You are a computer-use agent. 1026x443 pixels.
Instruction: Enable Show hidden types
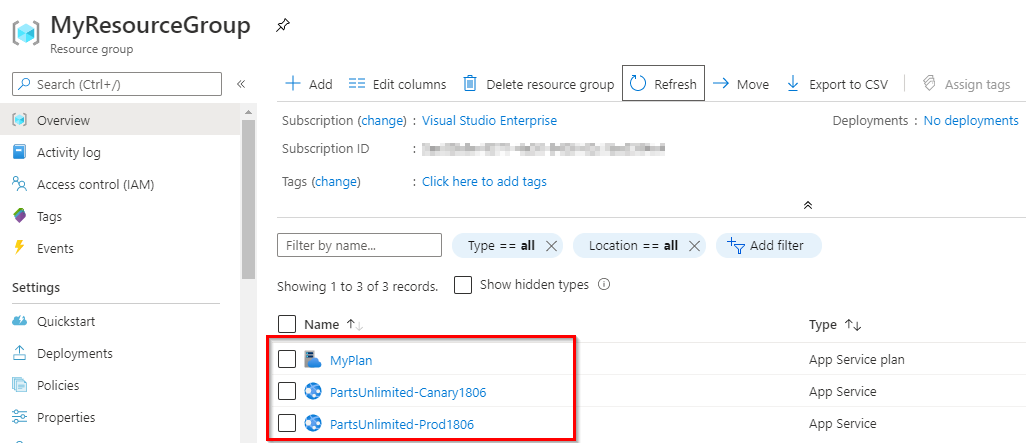[463, 285]
